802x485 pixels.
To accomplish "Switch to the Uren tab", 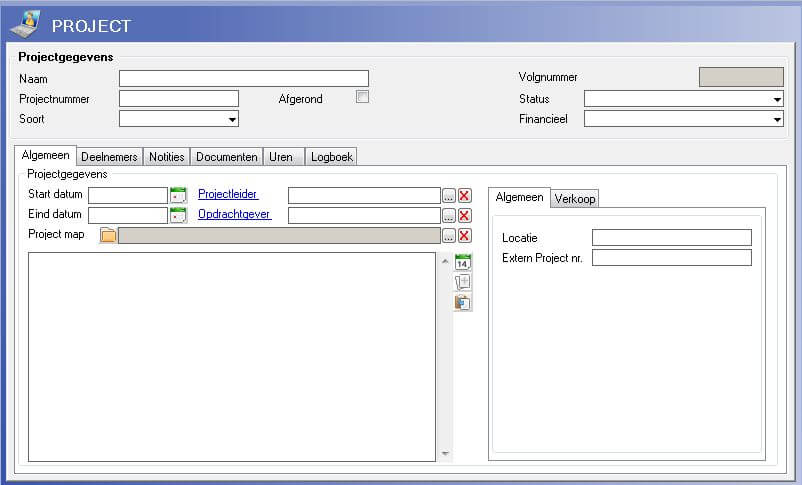I will [x=284, y=157].
